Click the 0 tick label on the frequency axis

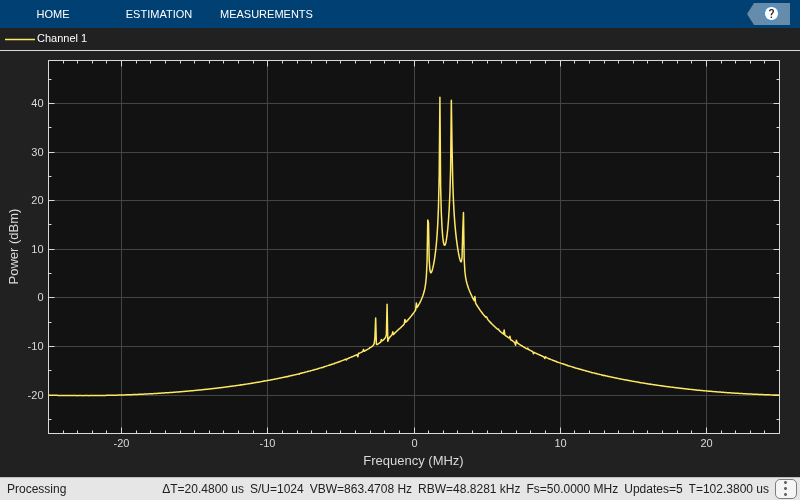point(414,443)
